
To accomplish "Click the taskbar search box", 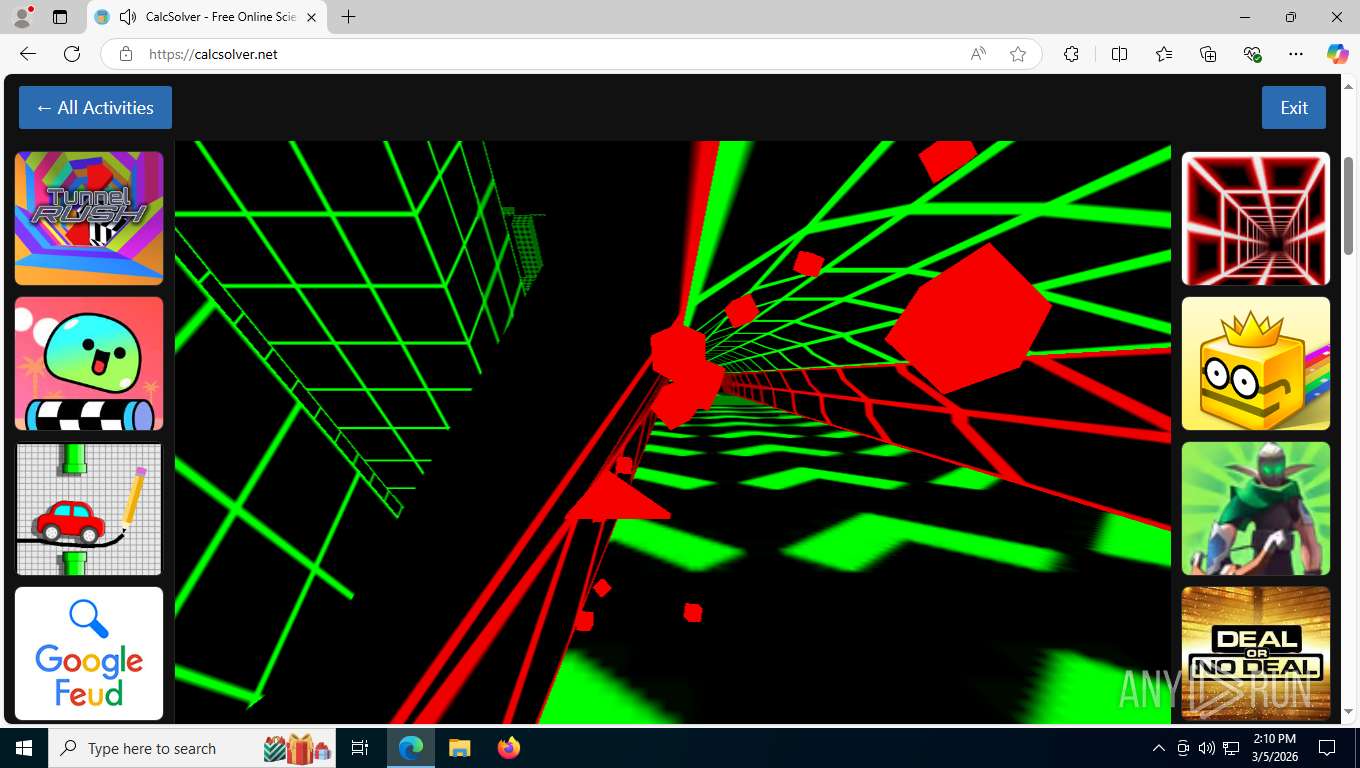I will coord(192,748).
